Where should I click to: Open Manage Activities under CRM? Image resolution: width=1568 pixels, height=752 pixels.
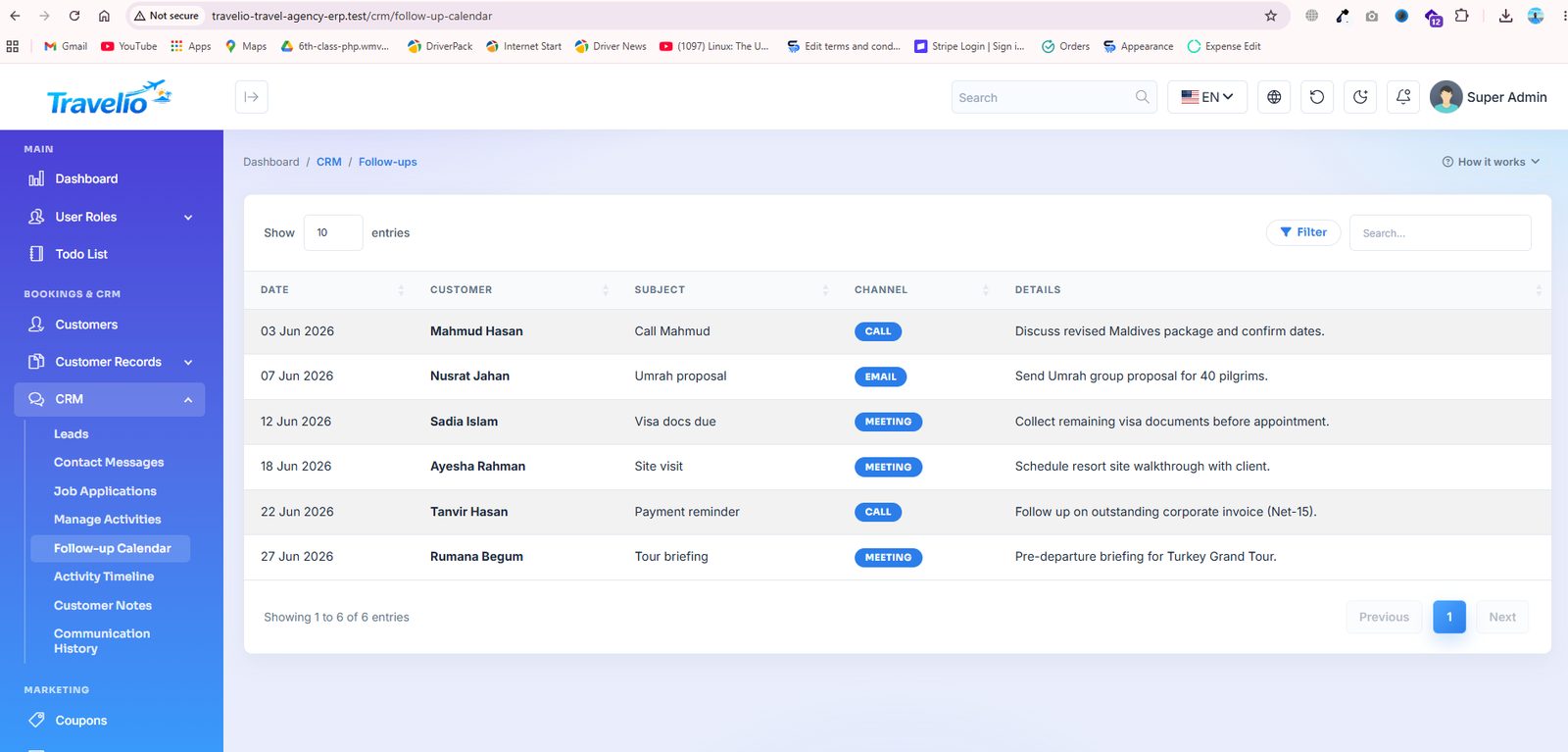click(x=107, y=520)
